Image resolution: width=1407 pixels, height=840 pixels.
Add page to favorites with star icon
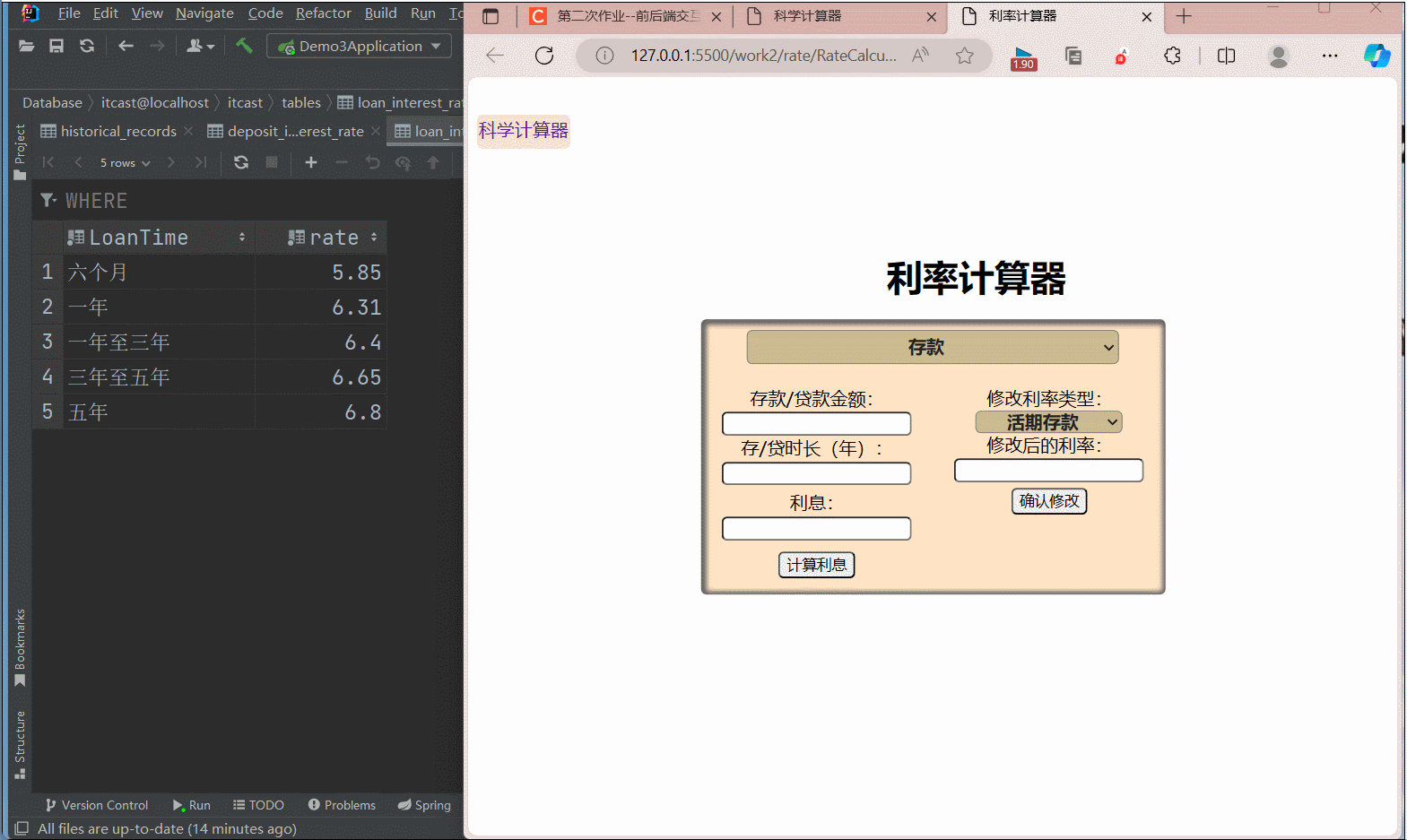(965, 56)
